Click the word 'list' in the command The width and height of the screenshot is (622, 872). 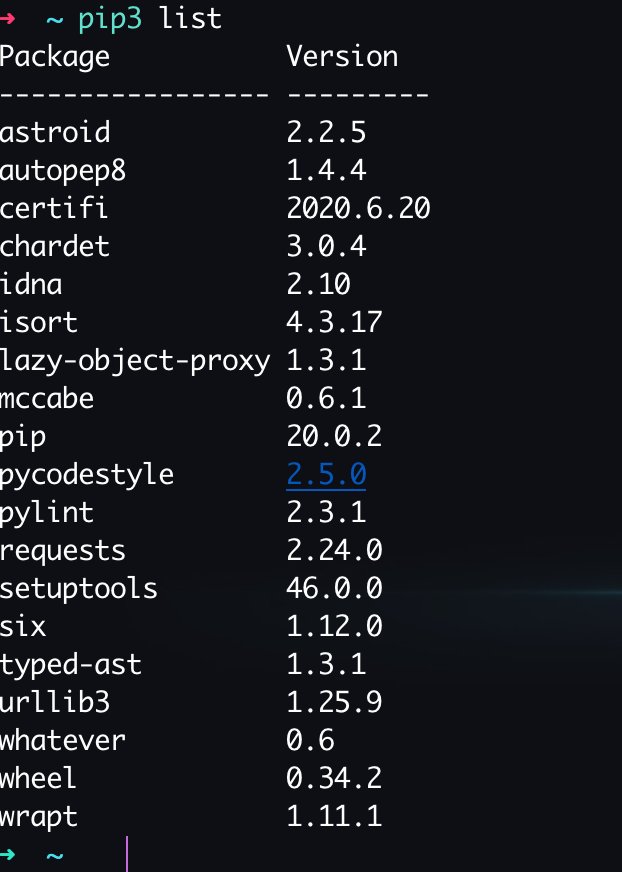pyautogui.click(x=190, y=18)
